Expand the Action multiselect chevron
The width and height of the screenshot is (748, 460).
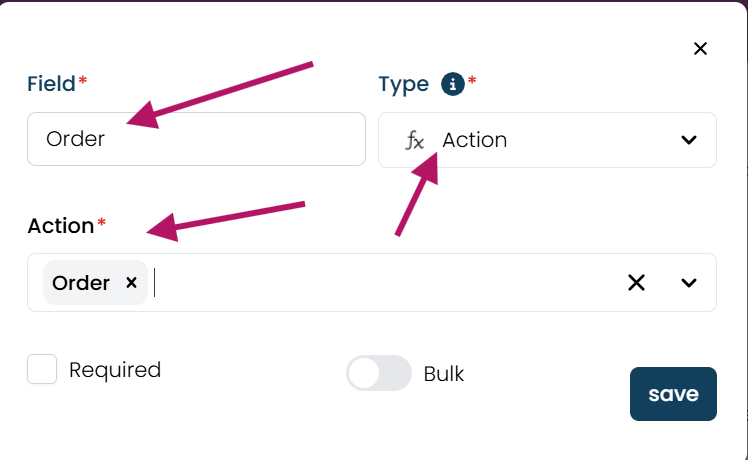[x=689, y=283]
